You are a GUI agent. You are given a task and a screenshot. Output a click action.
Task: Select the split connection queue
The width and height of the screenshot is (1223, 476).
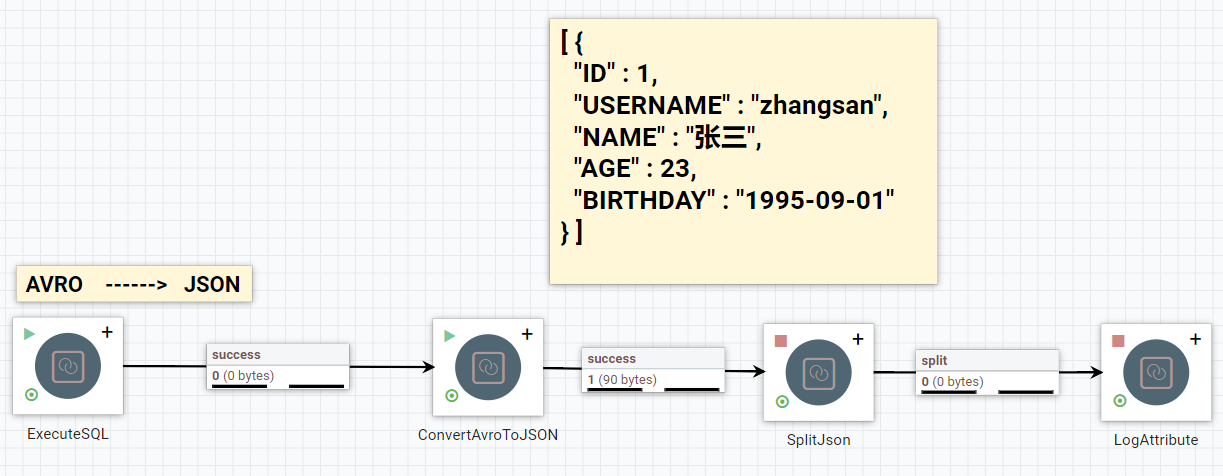tap(987, 371)
